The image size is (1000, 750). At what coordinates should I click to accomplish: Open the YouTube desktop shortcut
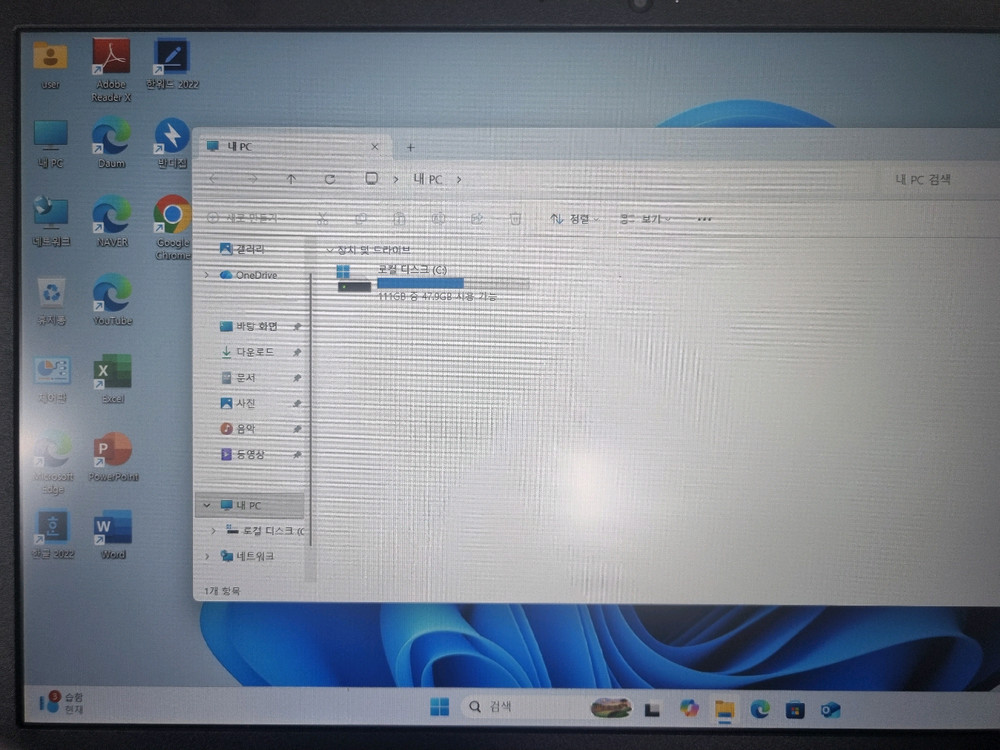click(112, 300)
